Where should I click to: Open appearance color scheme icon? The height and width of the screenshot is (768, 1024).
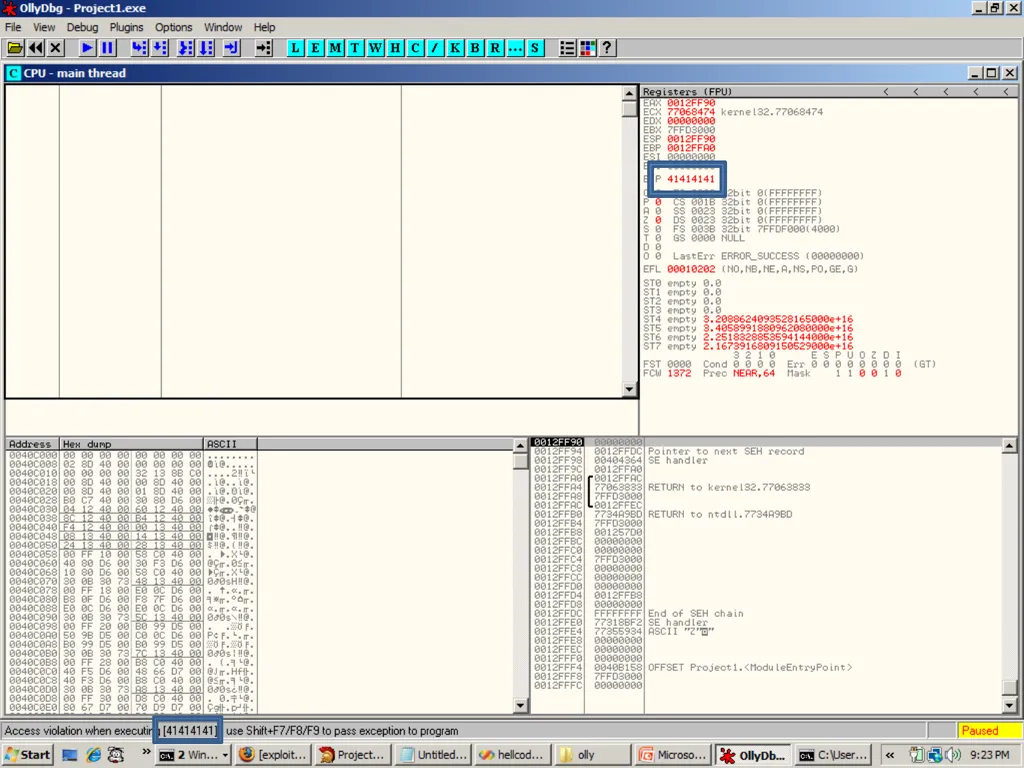[x=588, y=48]
